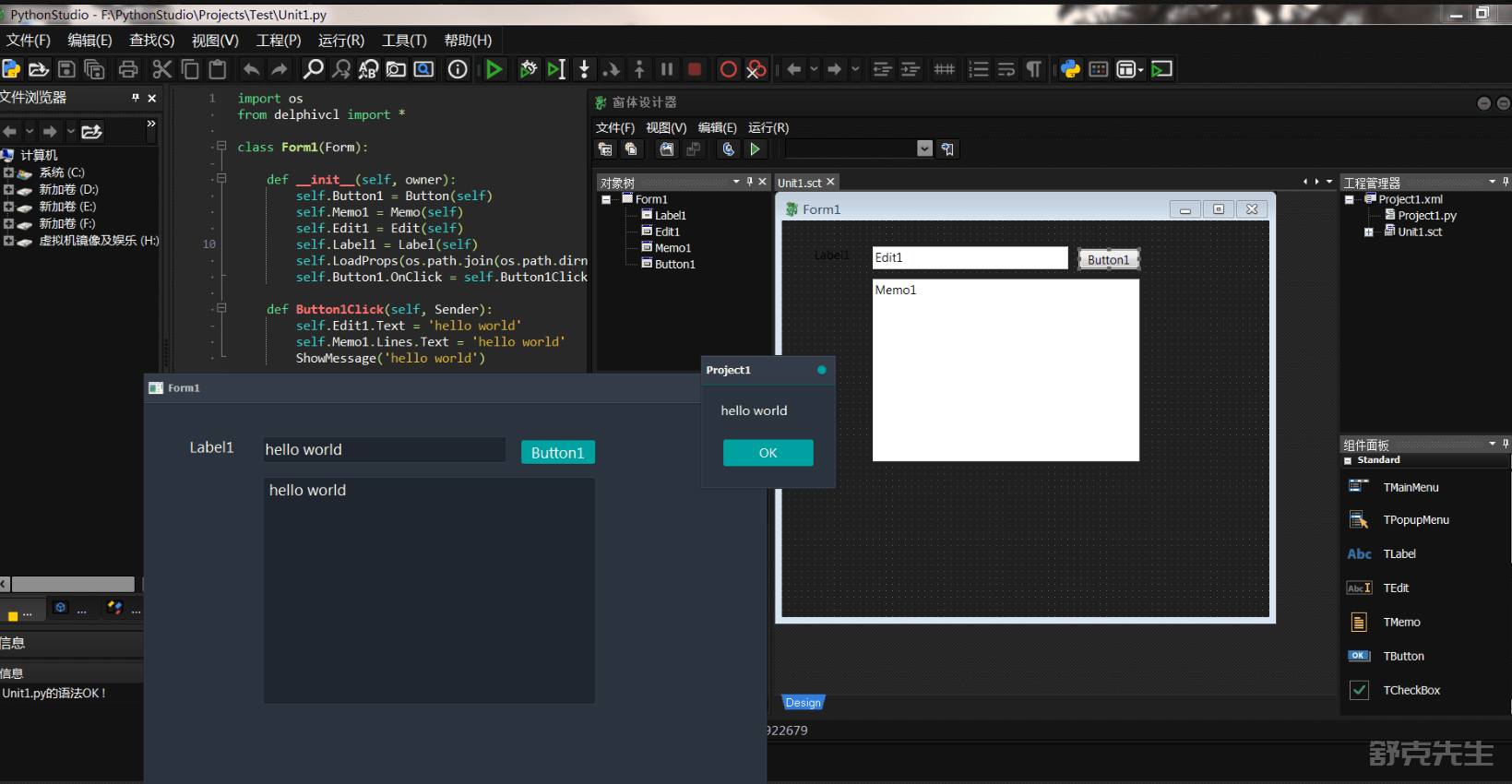Click the green Run script toolbar icon

pyautogui.click(x=494, y=69)
